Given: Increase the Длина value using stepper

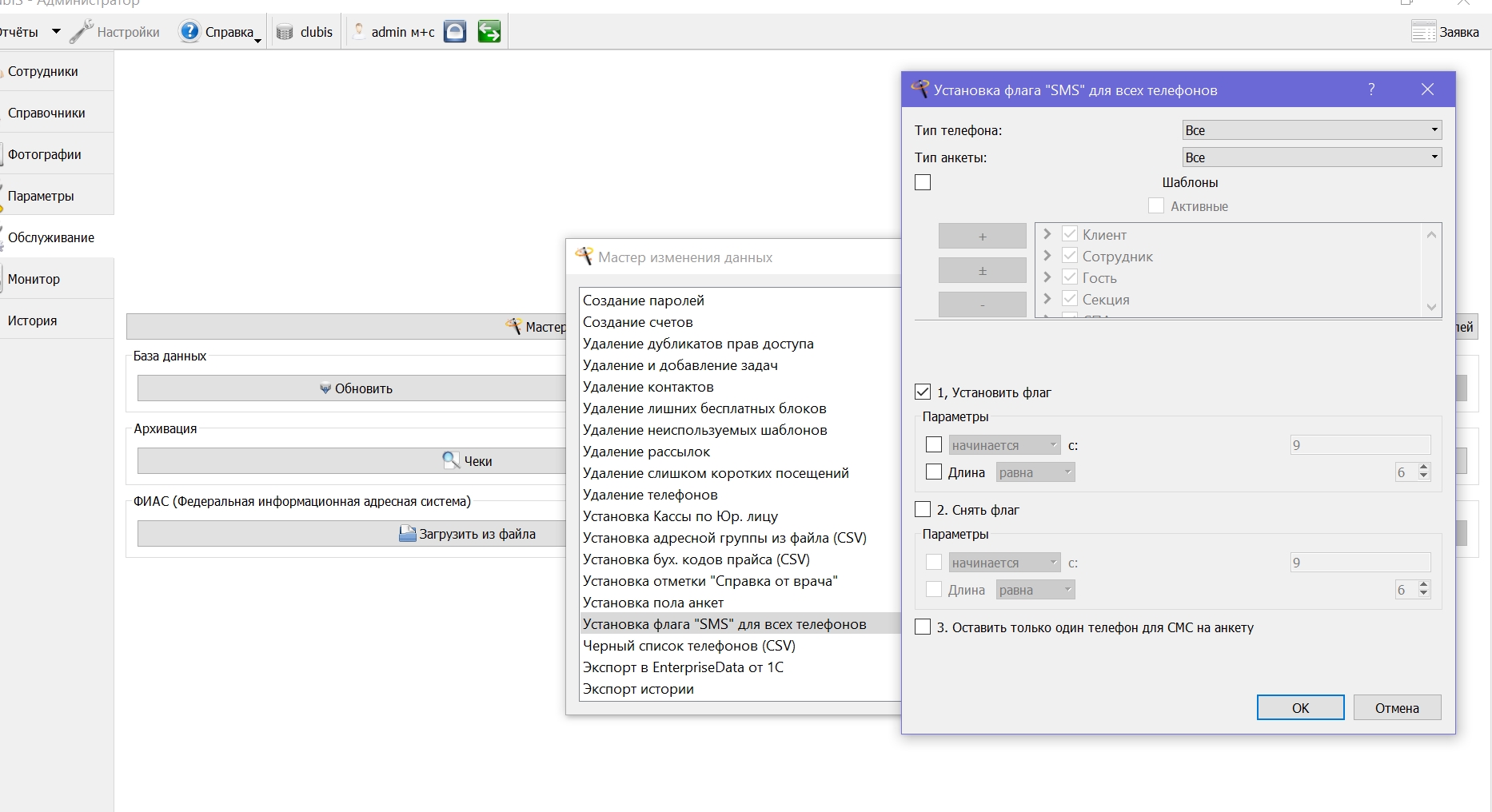Looking at the screenshot, I should (1423, 468).
